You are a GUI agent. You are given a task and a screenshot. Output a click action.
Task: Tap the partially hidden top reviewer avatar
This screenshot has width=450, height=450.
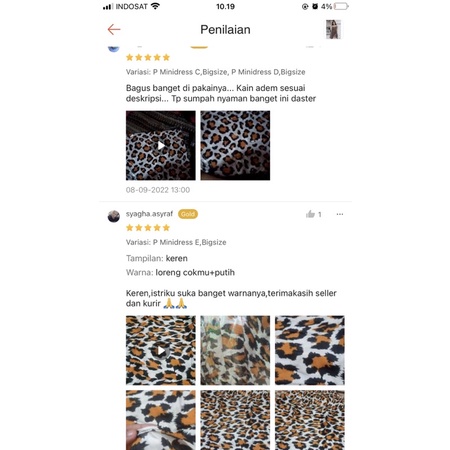[x=114, y=48]
